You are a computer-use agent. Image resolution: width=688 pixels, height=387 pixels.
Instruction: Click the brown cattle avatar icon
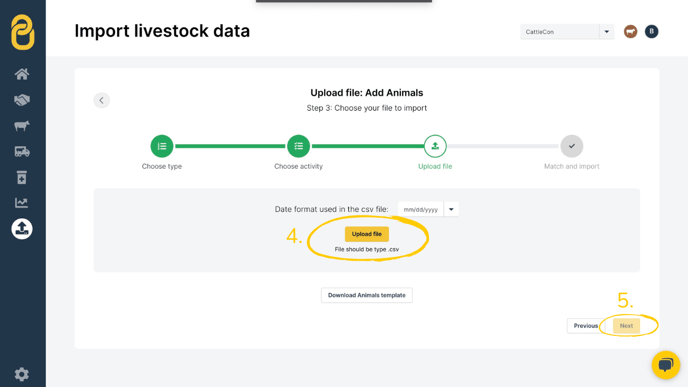click(x=631, y=32)
